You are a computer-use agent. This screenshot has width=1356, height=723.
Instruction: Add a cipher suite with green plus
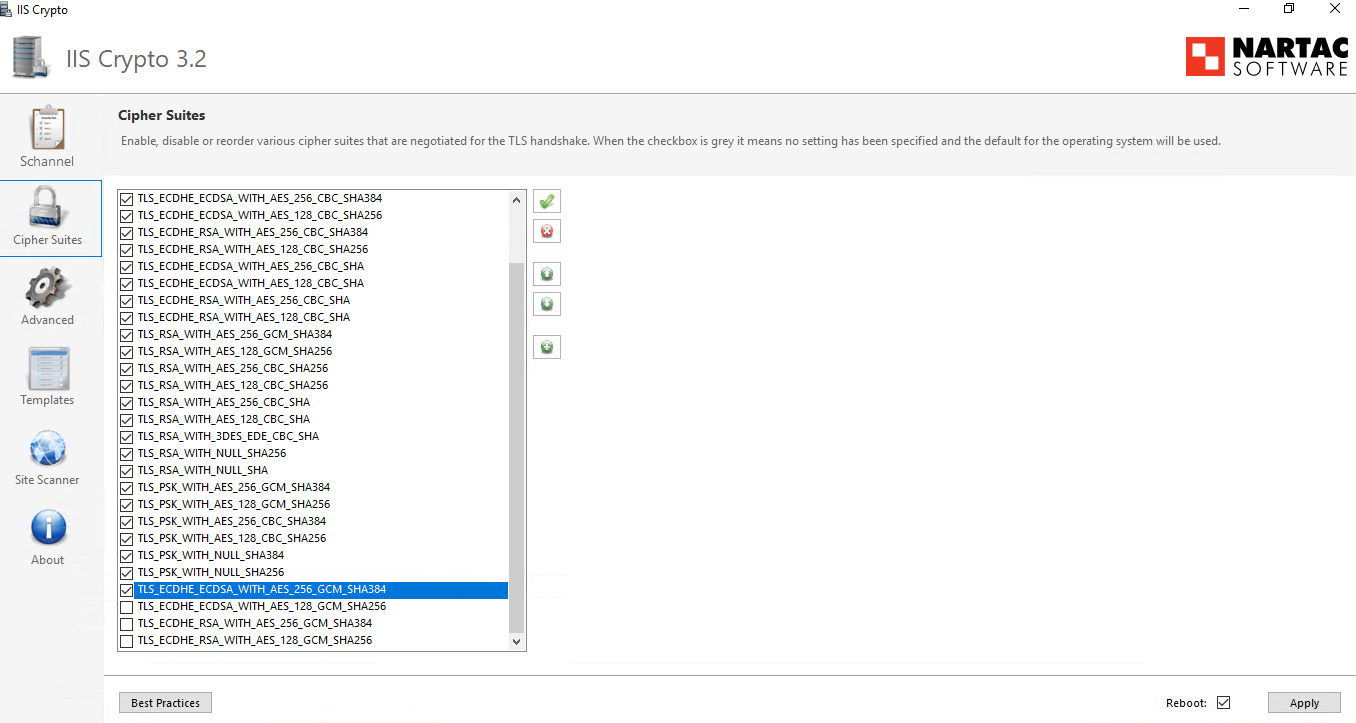tap(547, 347)
